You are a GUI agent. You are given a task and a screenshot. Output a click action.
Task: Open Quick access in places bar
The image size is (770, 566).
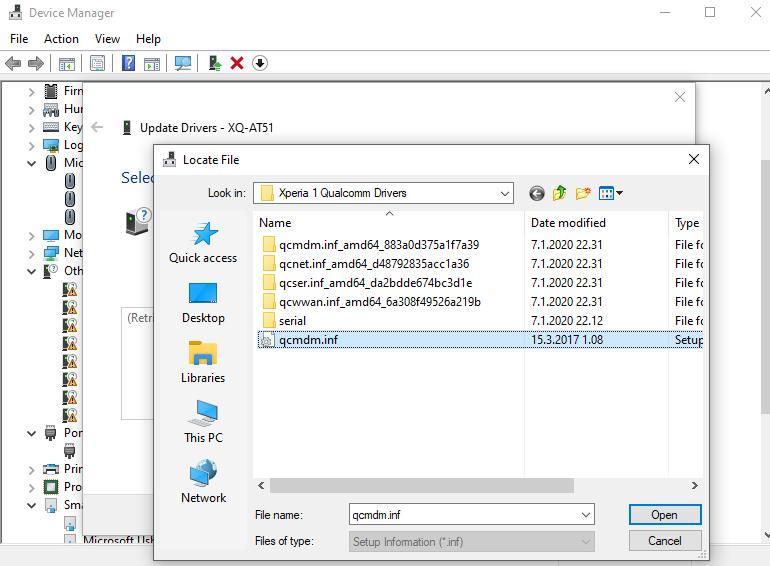203,243
